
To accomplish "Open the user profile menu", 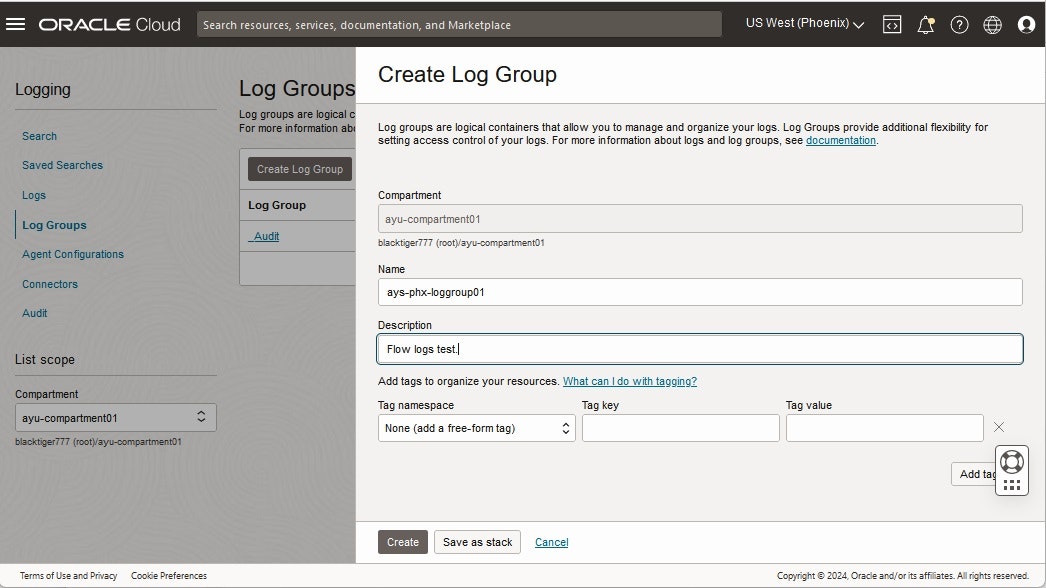I will 1026,25.
